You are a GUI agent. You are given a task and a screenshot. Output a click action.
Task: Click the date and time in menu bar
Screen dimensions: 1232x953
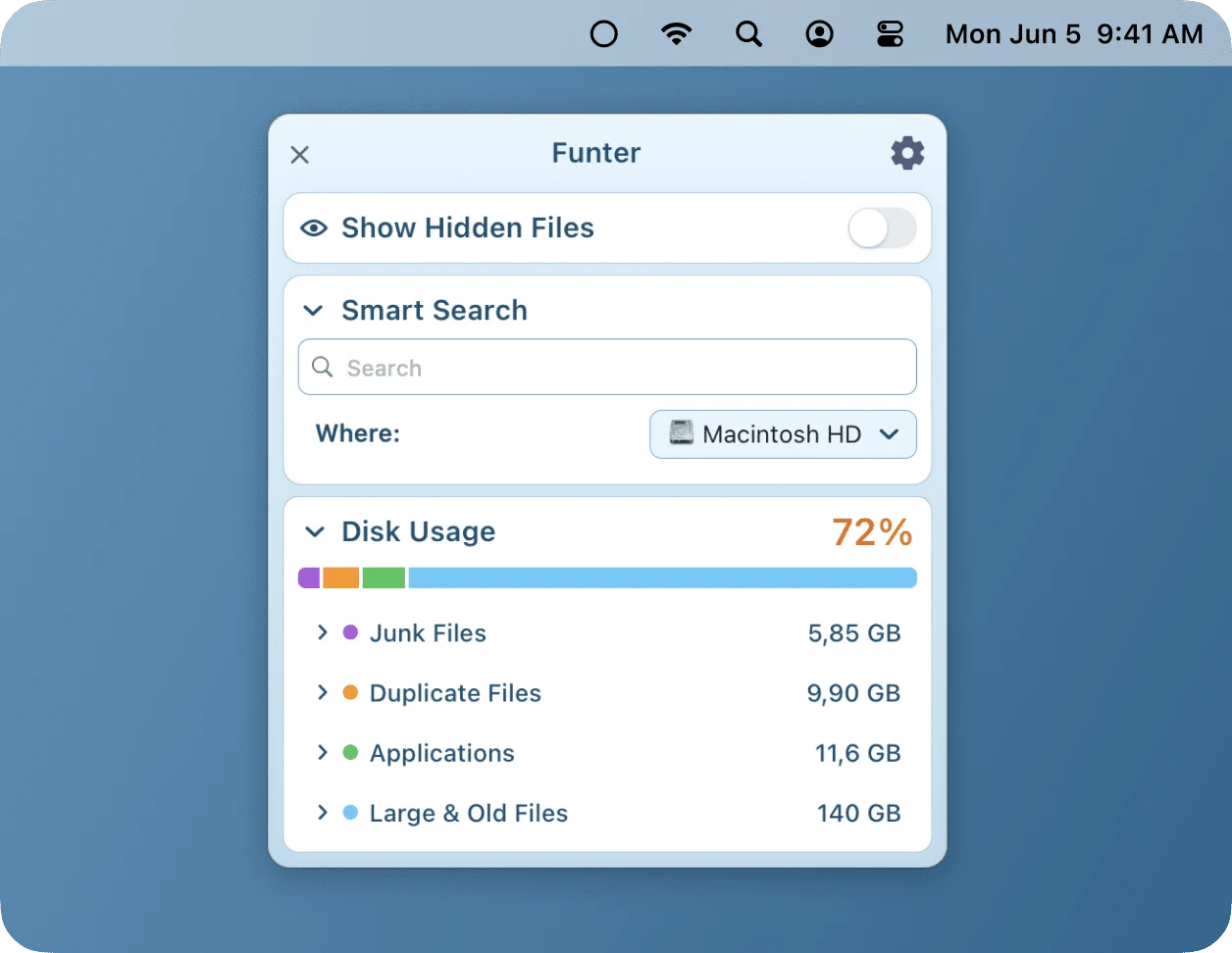[x=1074, y=34]
